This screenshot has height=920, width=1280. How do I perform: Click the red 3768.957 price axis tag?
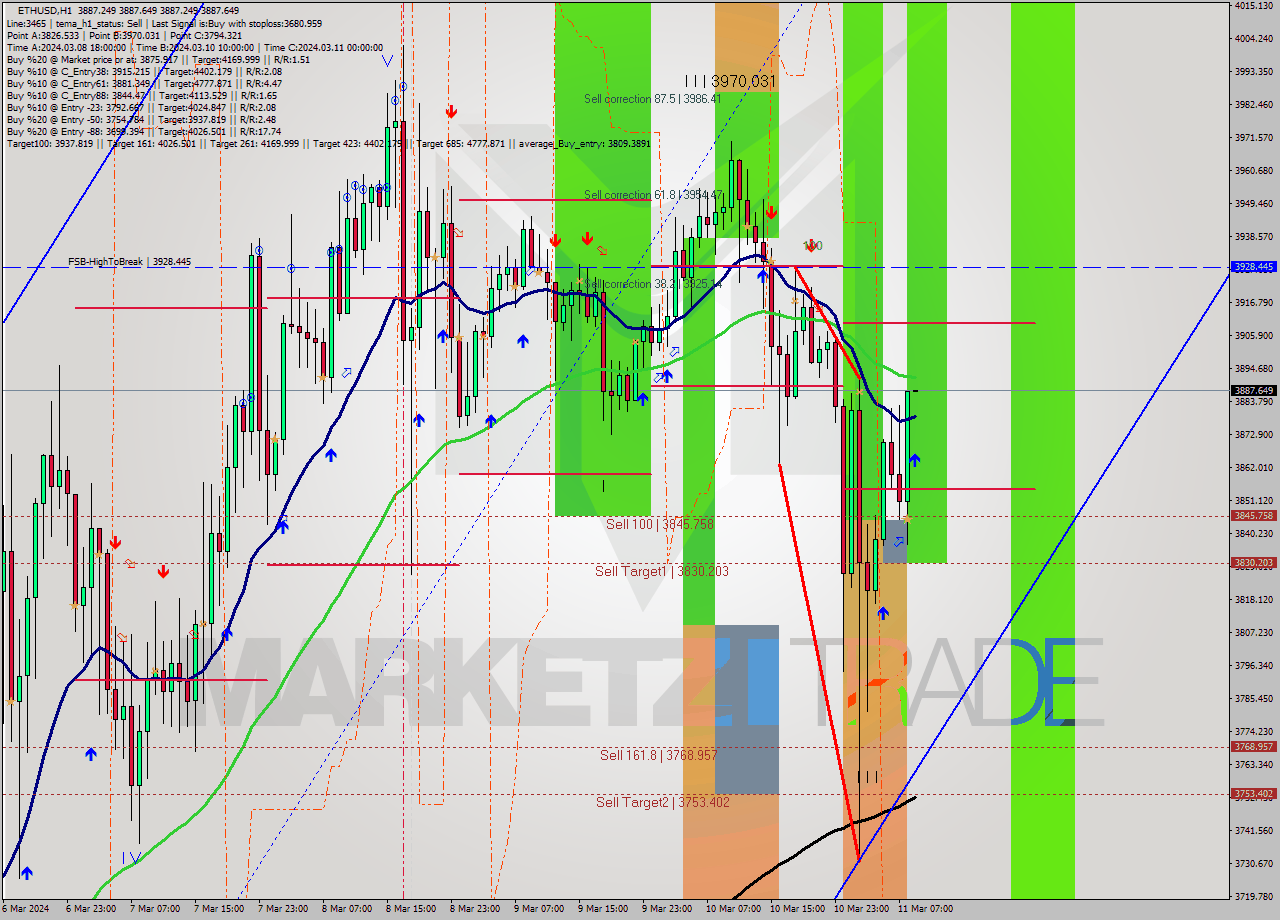[1254, 747]
